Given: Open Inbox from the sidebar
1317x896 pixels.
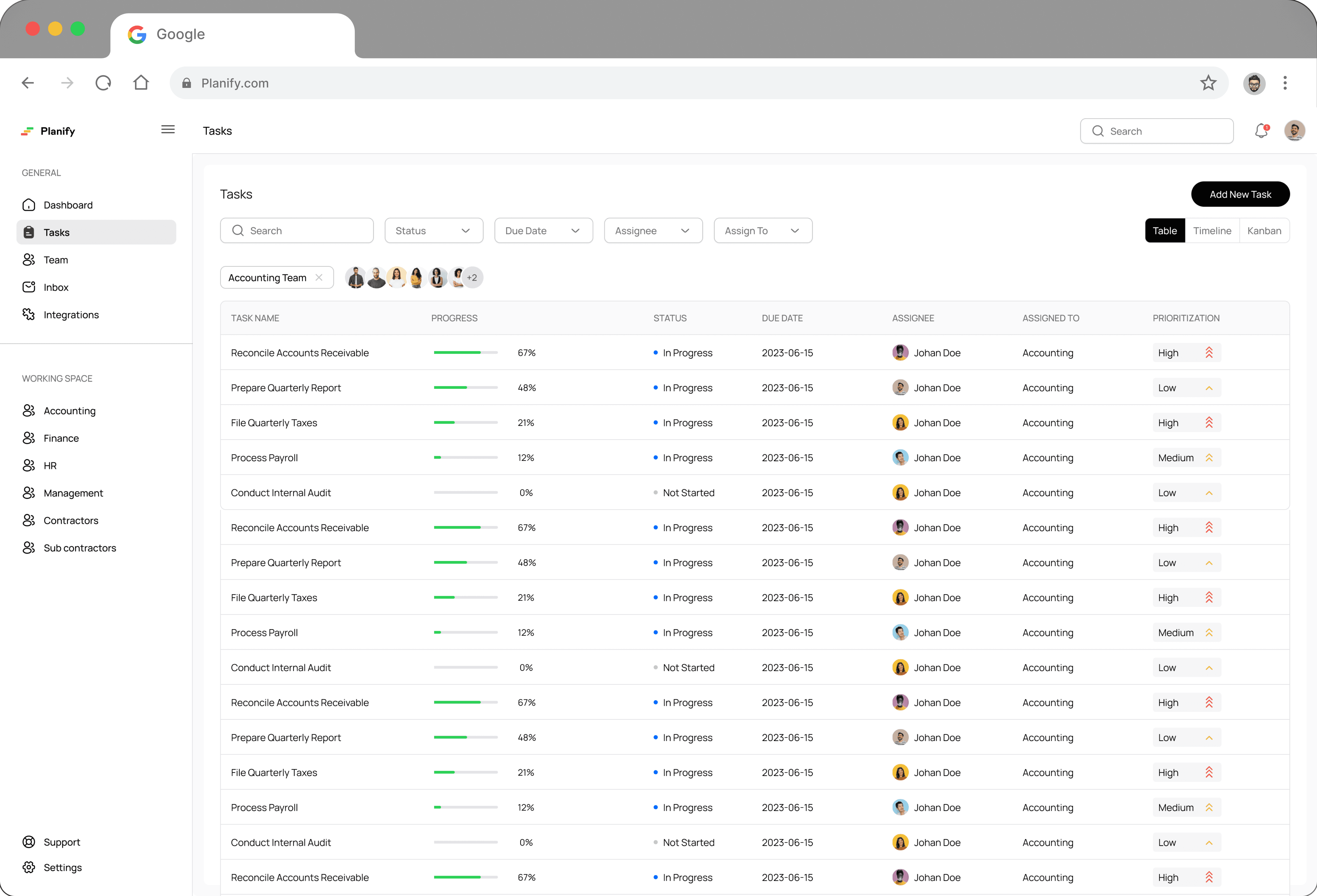Looking at the screenshot, I should (56, 287).
